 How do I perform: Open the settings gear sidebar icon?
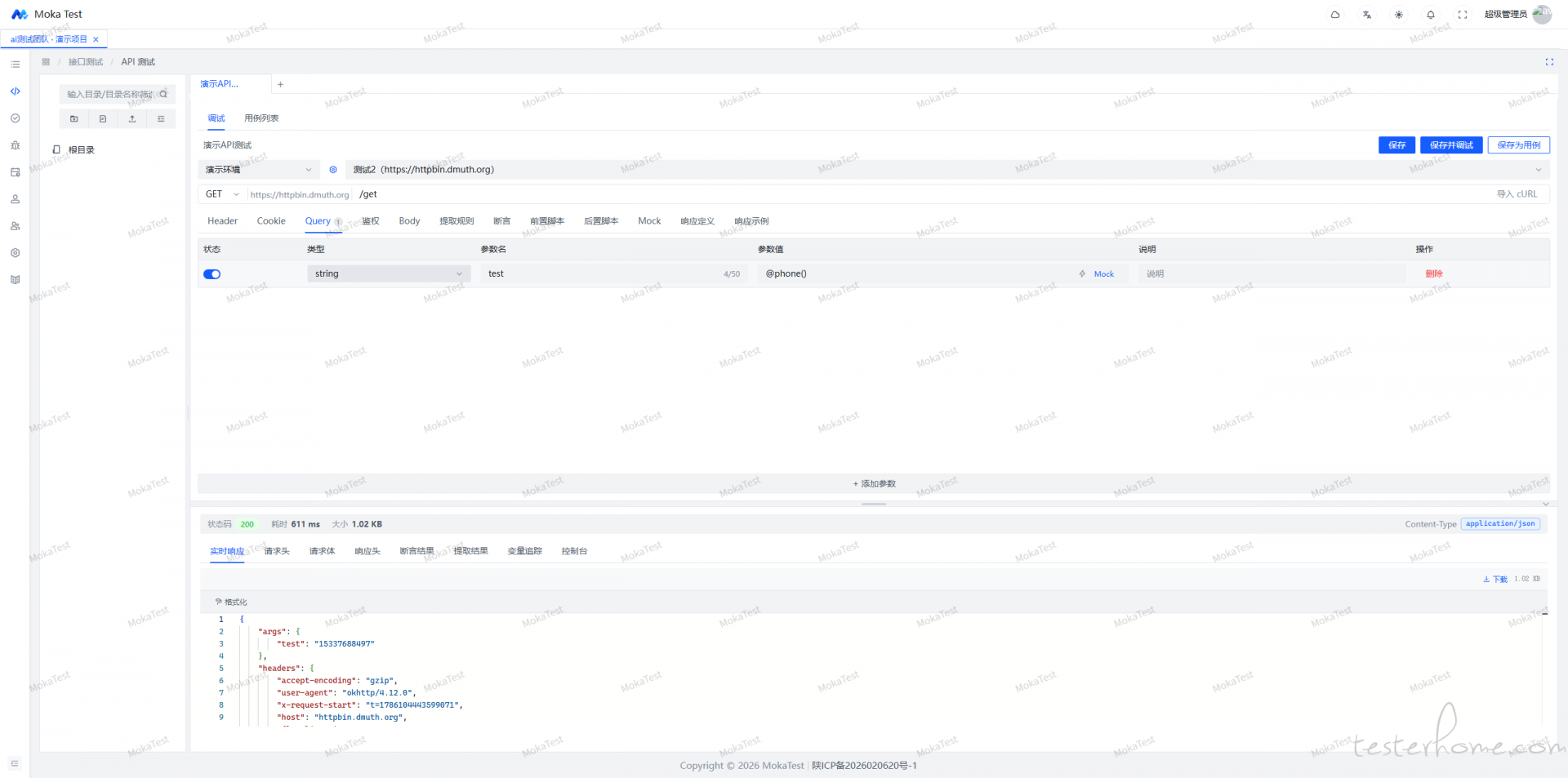coord(15,253)
